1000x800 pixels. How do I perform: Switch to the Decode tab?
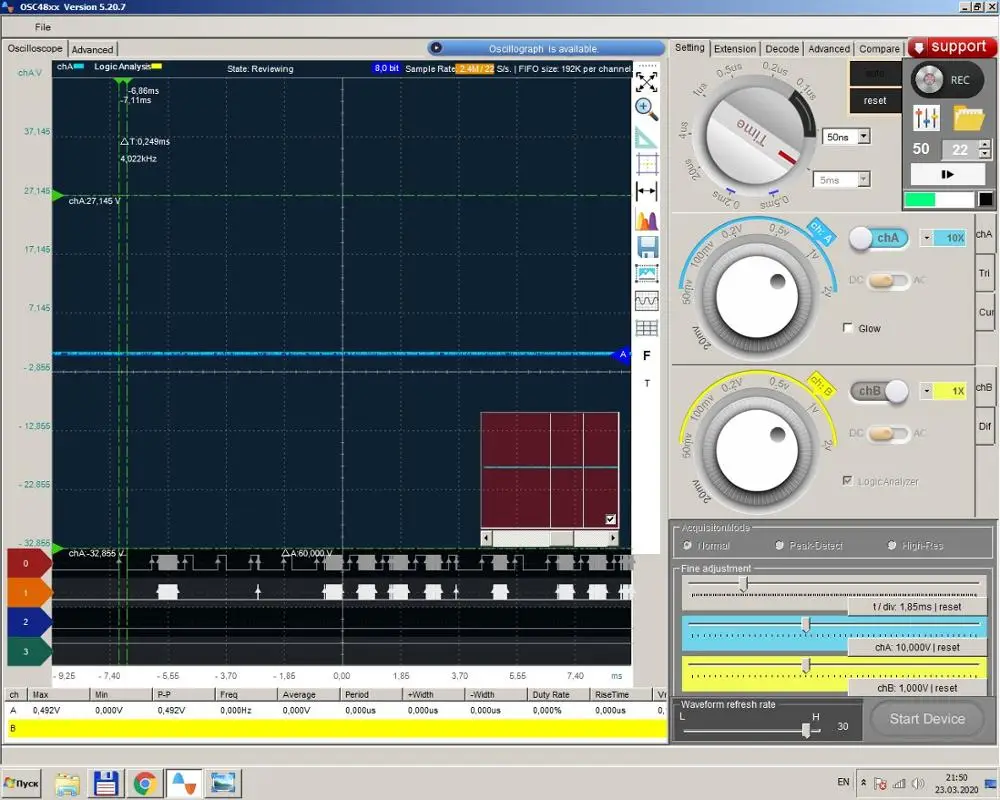pos(782,48)
